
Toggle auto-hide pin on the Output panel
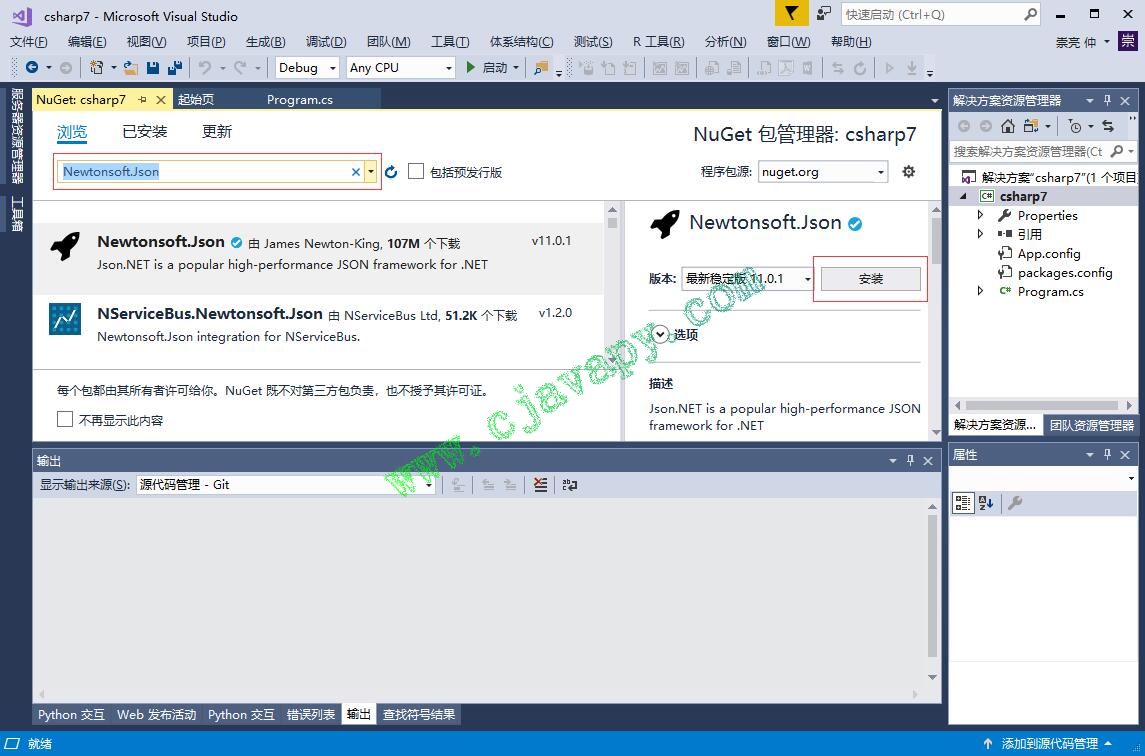(x=910, y=461)
